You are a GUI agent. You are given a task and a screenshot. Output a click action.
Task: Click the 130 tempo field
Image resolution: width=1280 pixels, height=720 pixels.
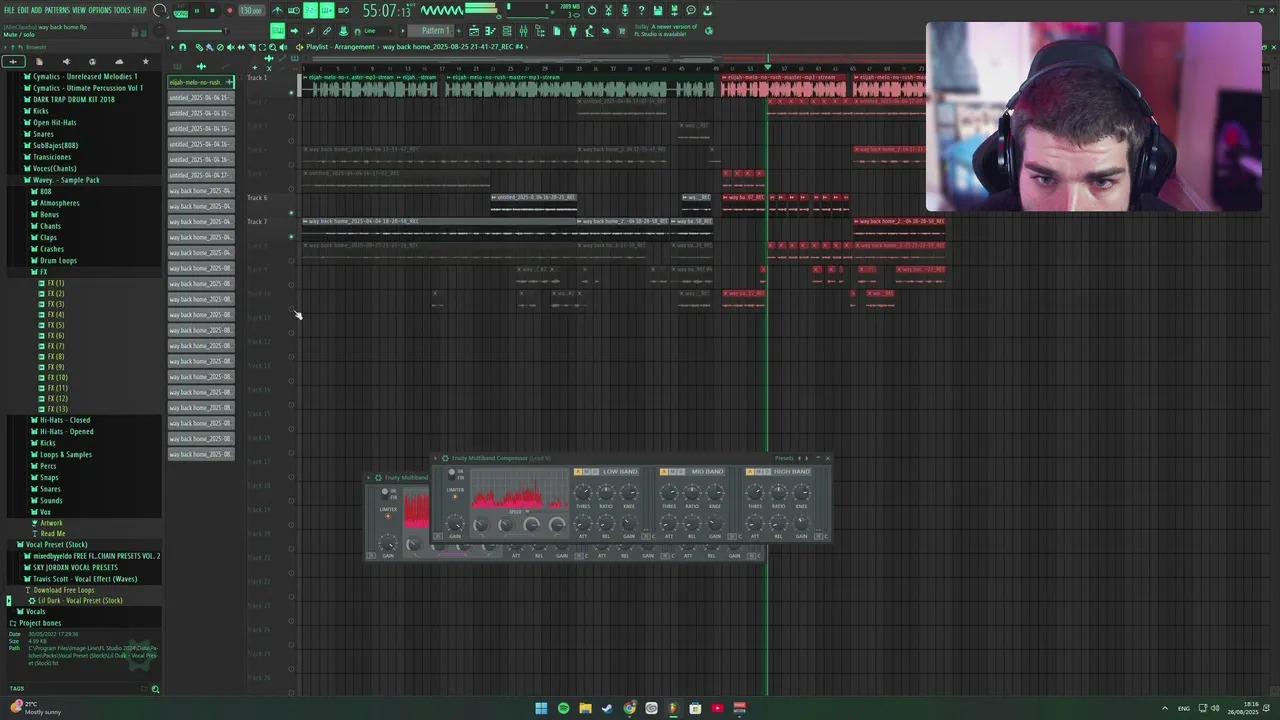click(251, 11)
